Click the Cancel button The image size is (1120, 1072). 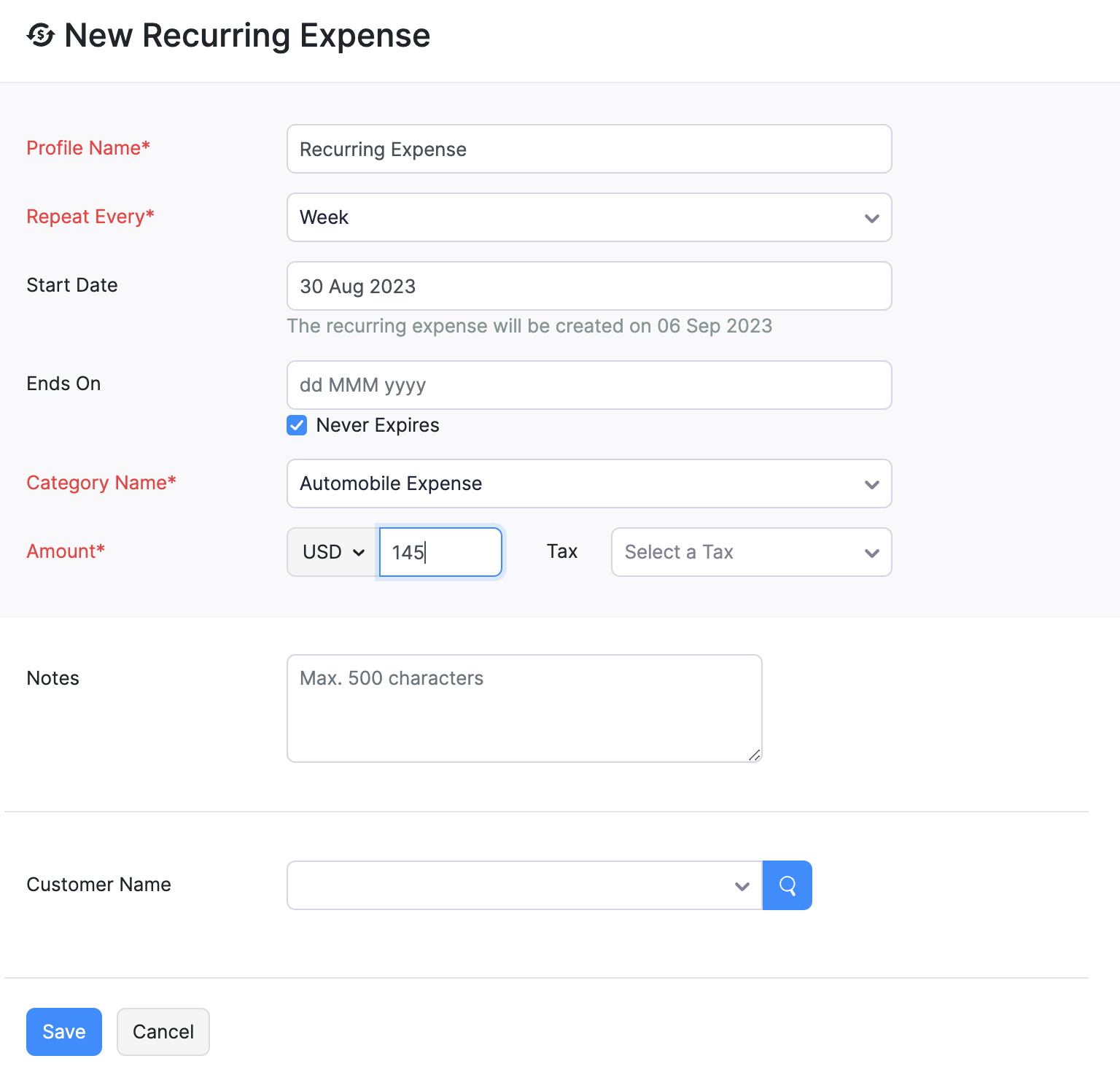(163, 1031)
